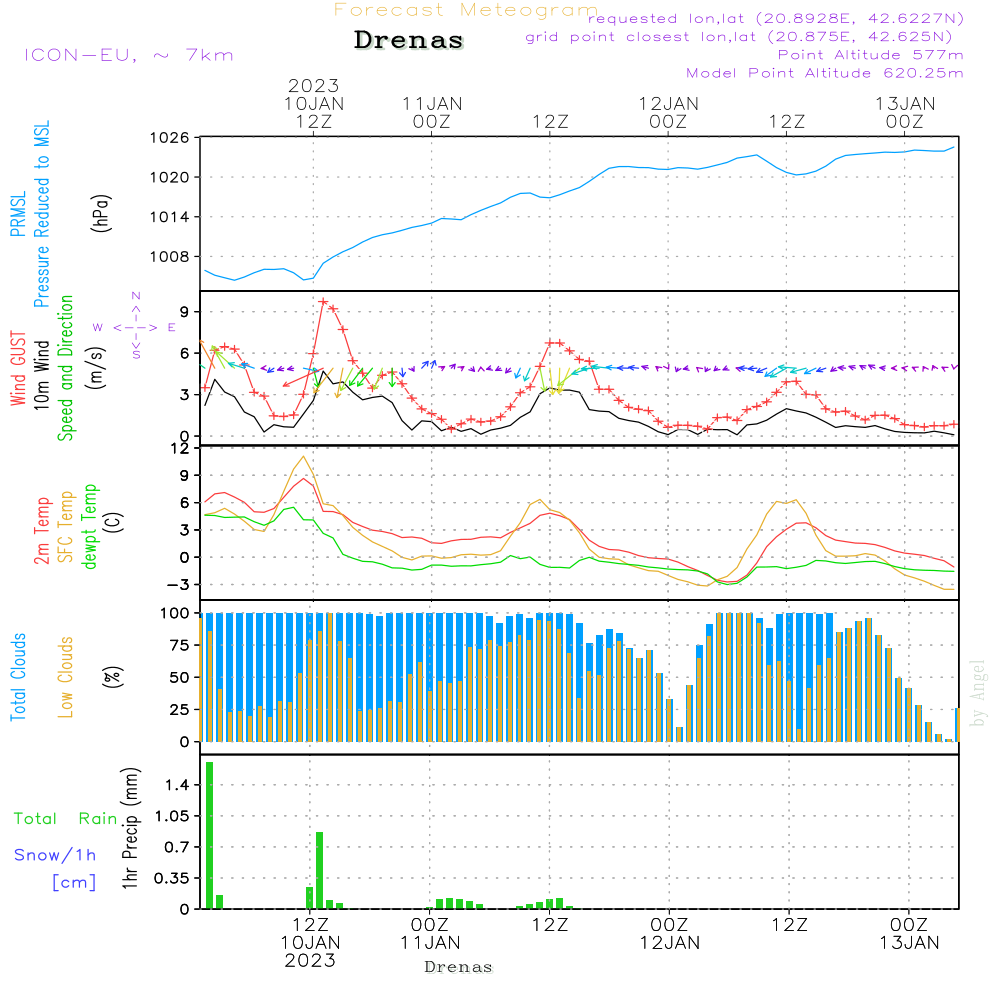Click the 'Forecast Meteogram' title text
Screen dimensions: 1000x1000
[466, 10]
